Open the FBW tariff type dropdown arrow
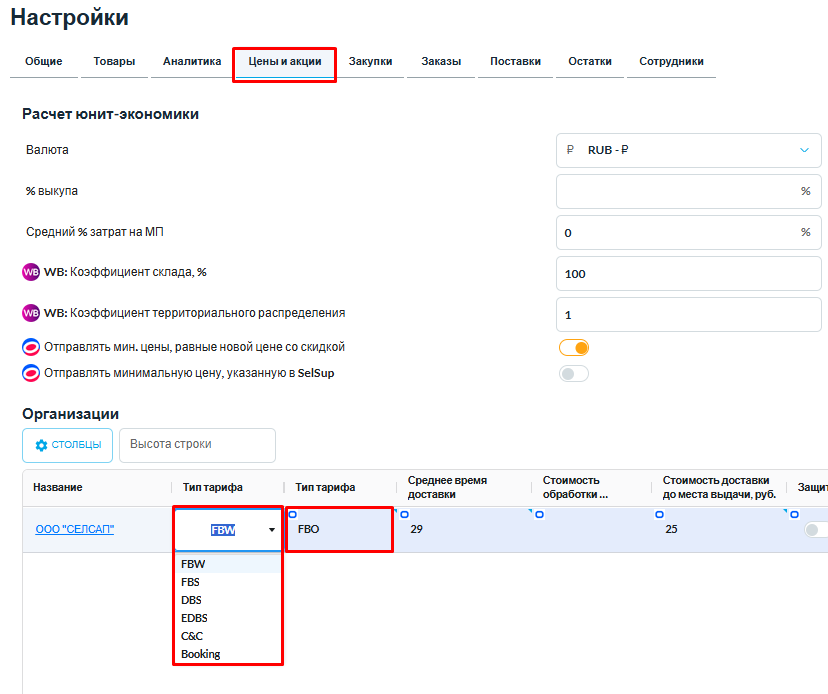 tap(271, 531)
